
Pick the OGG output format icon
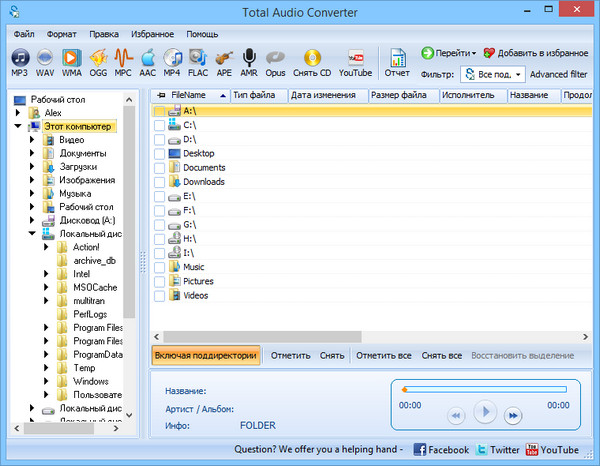(98, 60)
